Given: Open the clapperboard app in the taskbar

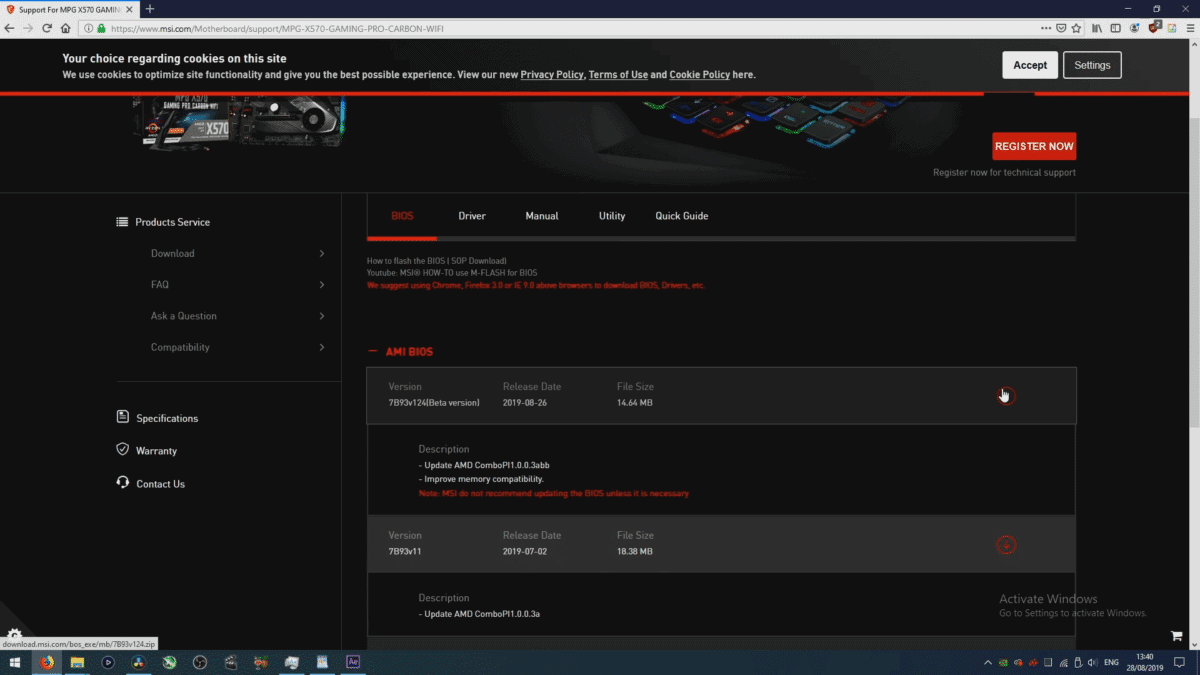Looking at the screenshot, I should [x=230, y=662].
